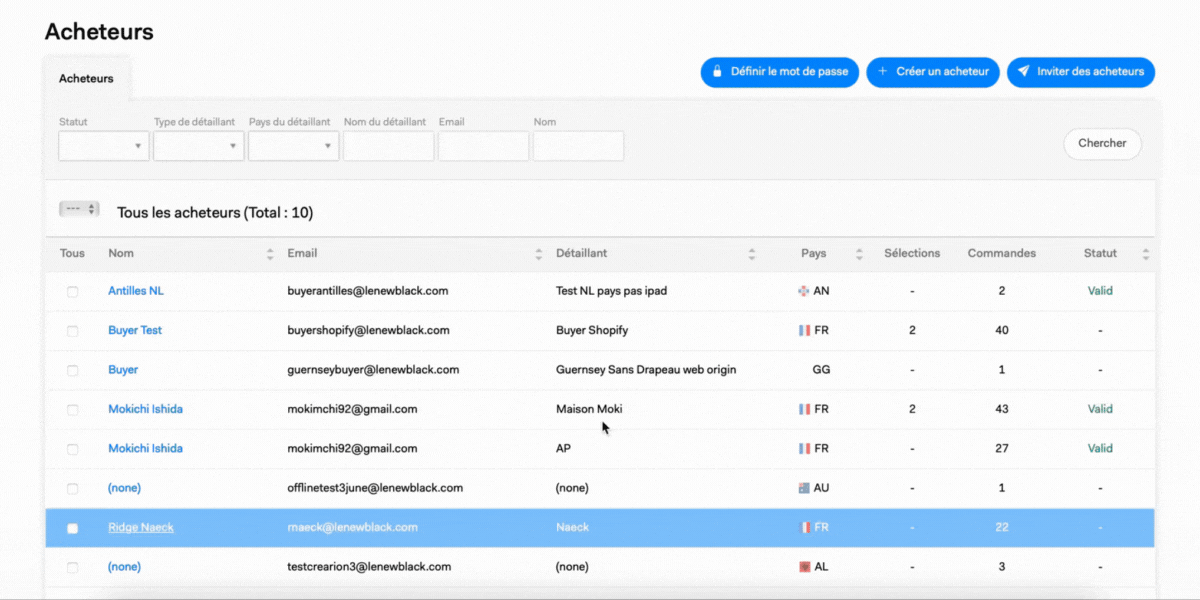Screen dimensions: 1200x600
Task: Tick the checkbox for the offlinetest3june row
Action: 72,489
